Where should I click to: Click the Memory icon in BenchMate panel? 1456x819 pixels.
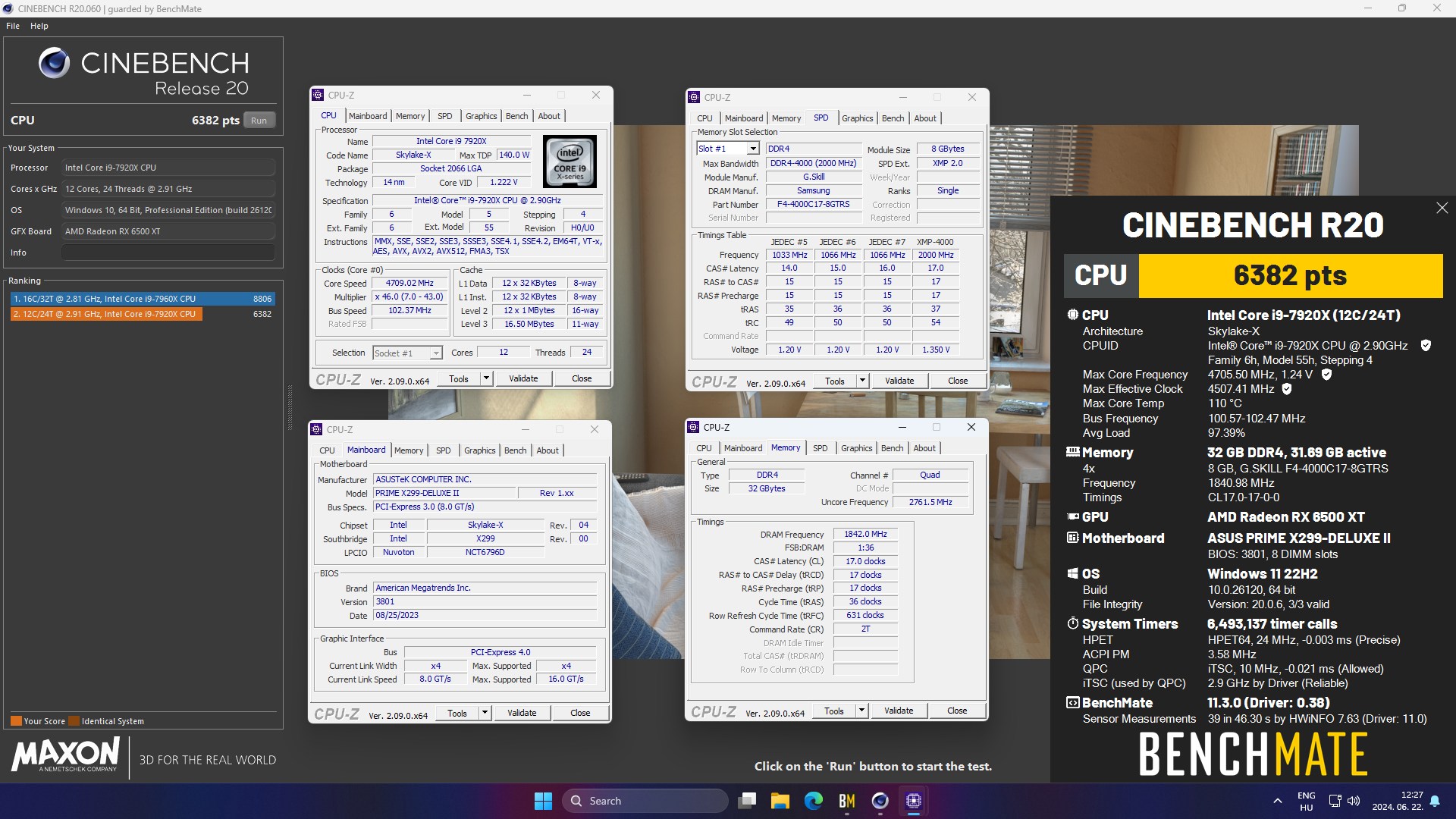pyautogui.click(x=1072, y=452)
